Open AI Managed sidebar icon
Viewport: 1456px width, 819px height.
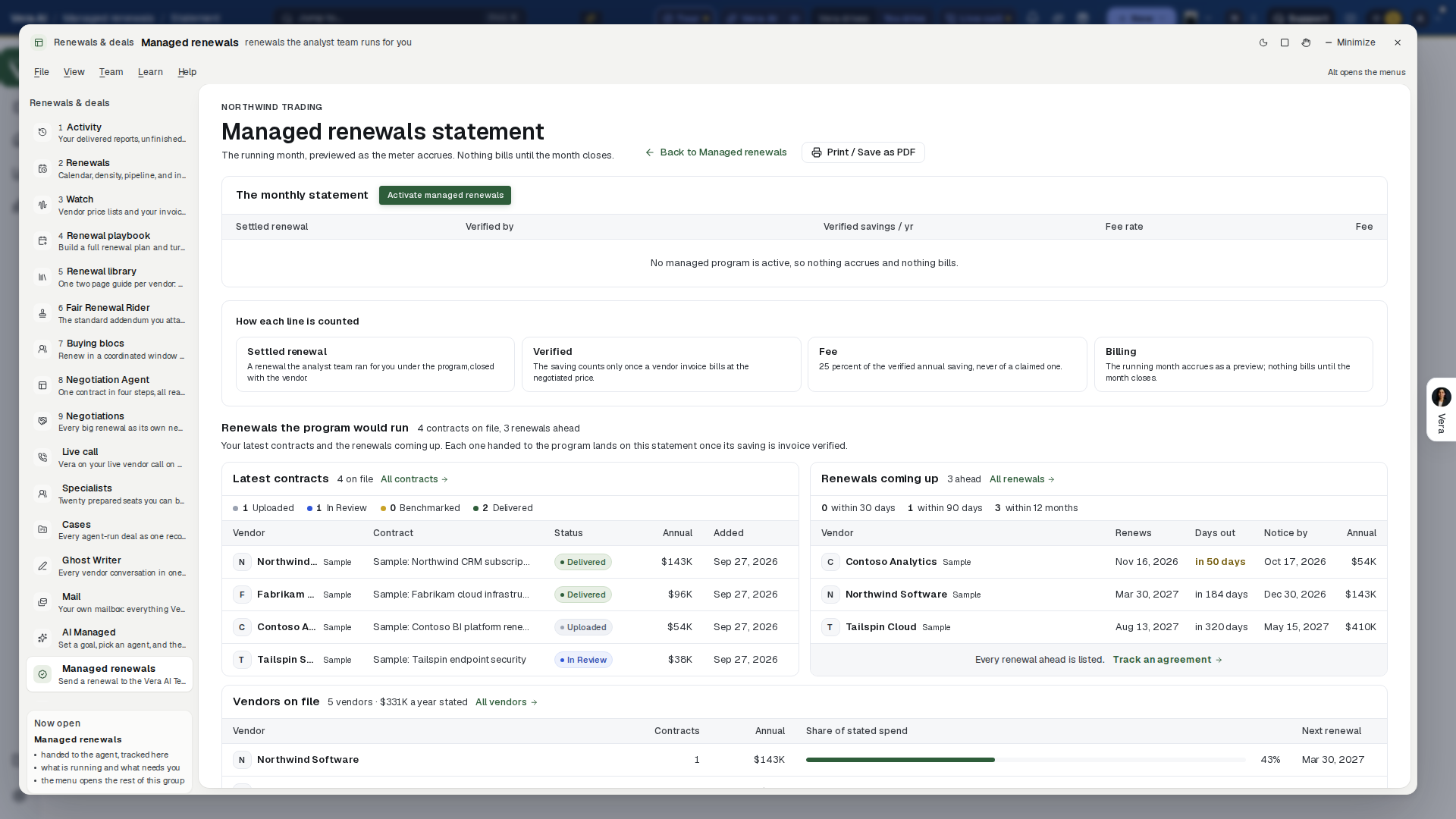pyautogui.click(x=42, y=639)
